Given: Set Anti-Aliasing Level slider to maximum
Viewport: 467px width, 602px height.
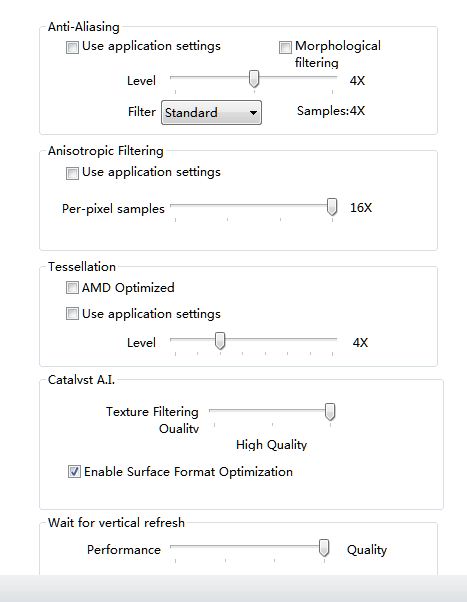Looking at the screenshot, I should [332, 78].
